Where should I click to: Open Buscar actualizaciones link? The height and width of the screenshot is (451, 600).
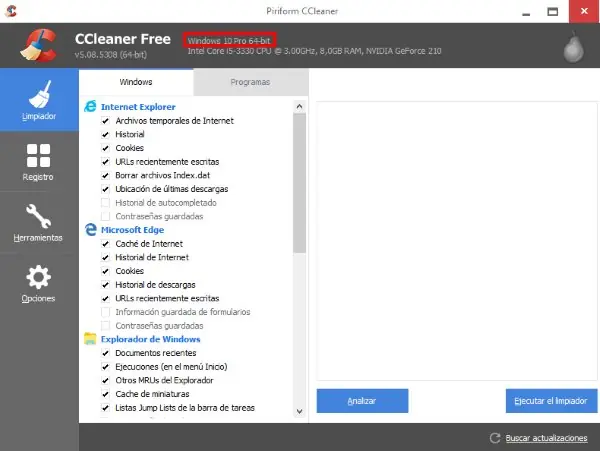coord(546,438)
